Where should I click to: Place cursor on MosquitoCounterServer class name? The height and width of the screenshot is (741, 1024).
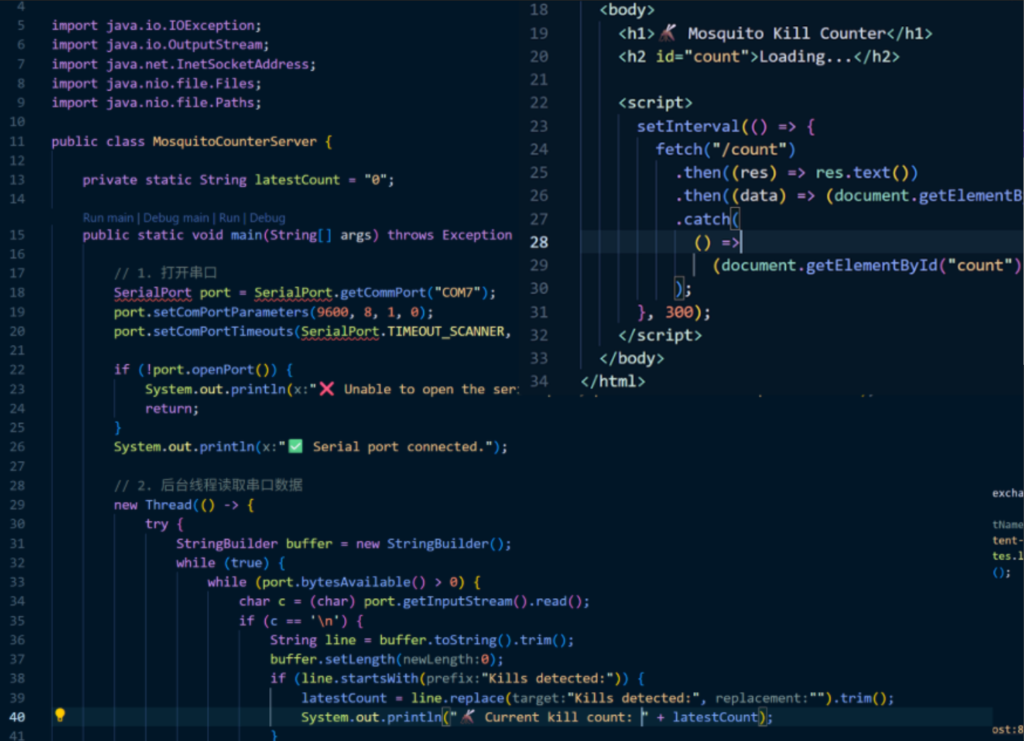point(234,142)
